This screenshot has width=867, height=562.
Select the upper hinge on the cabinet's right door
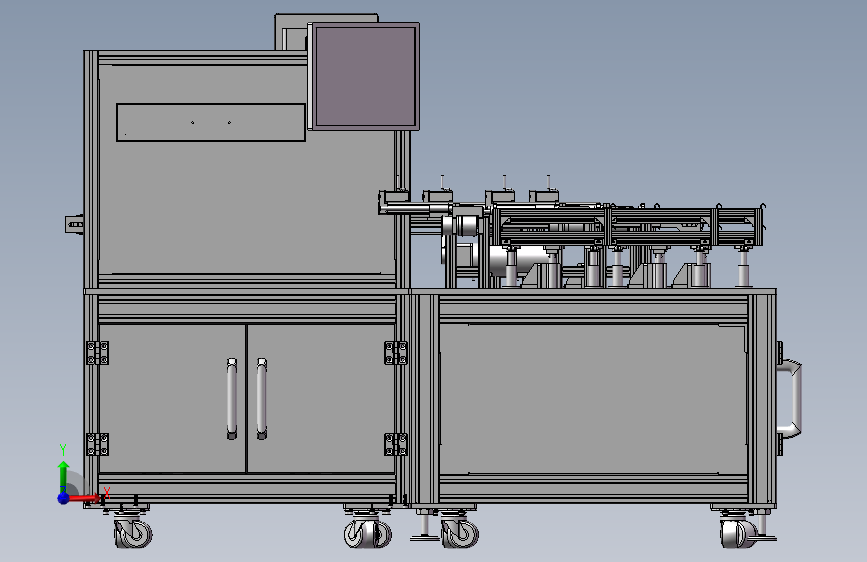[x=396, y=353]
